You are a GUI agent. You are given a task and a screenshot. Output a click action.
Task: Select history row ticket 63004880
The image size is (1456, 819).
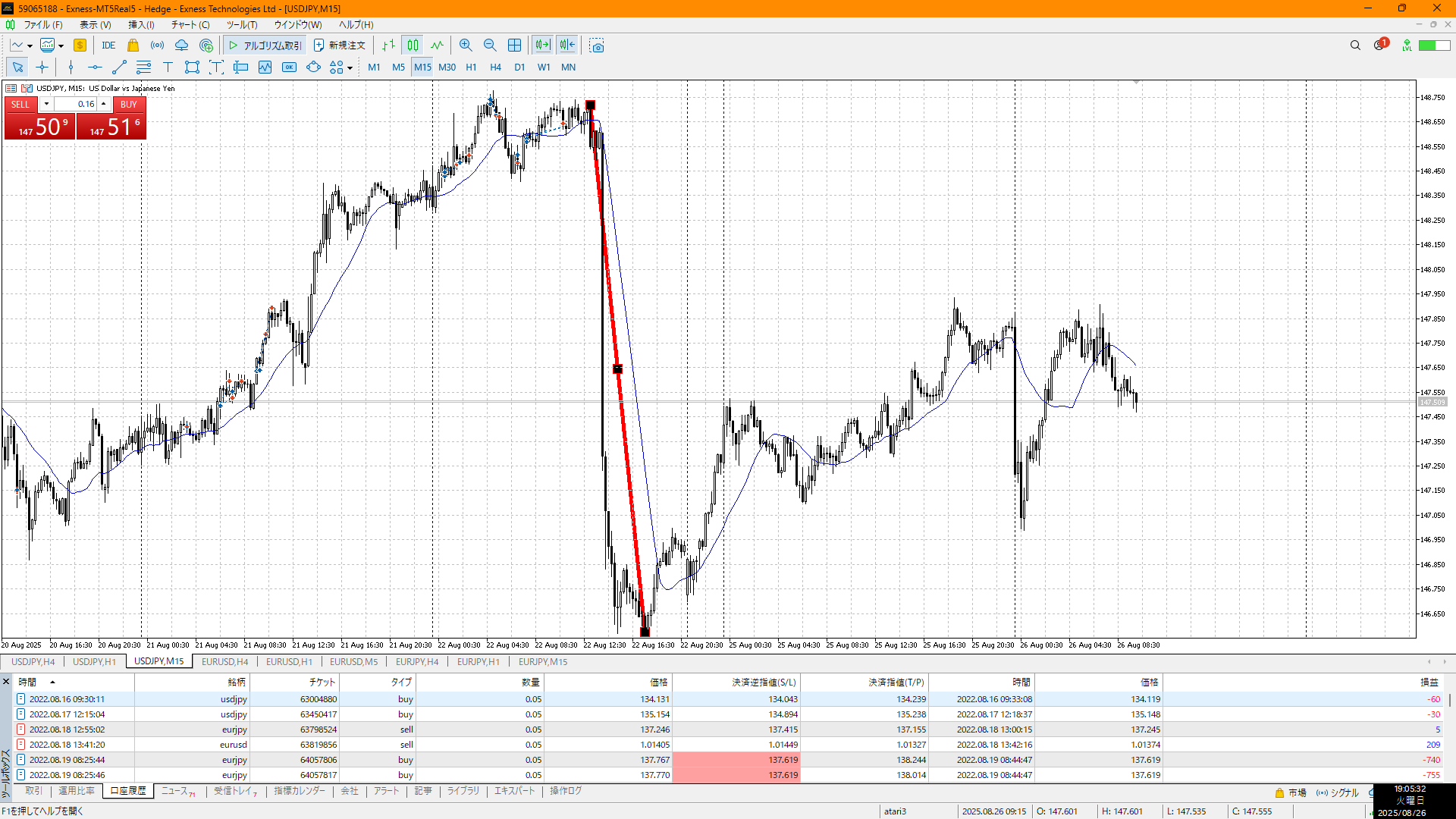coord(728,699)
